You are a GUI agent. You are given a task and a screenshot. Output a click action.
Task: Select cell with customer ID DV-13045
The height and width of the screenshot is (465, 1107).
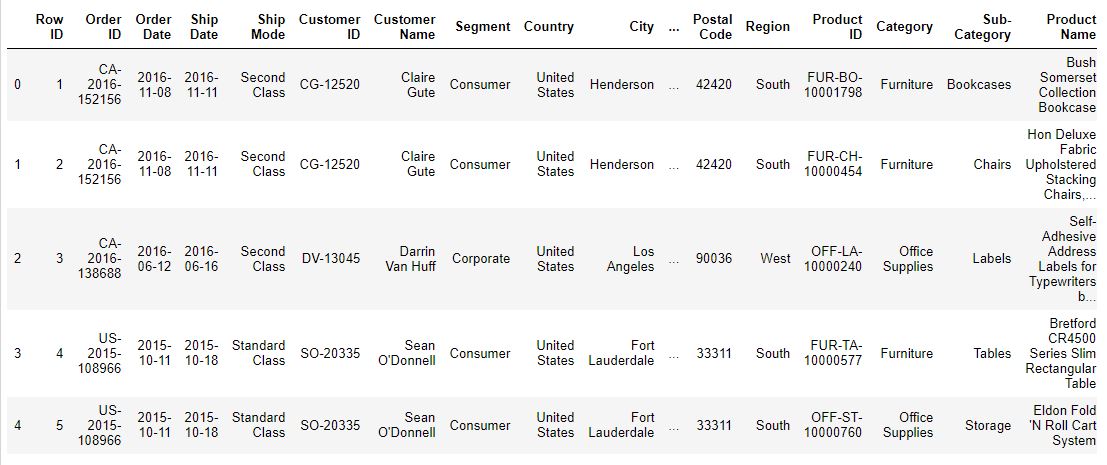pos(330,258)
